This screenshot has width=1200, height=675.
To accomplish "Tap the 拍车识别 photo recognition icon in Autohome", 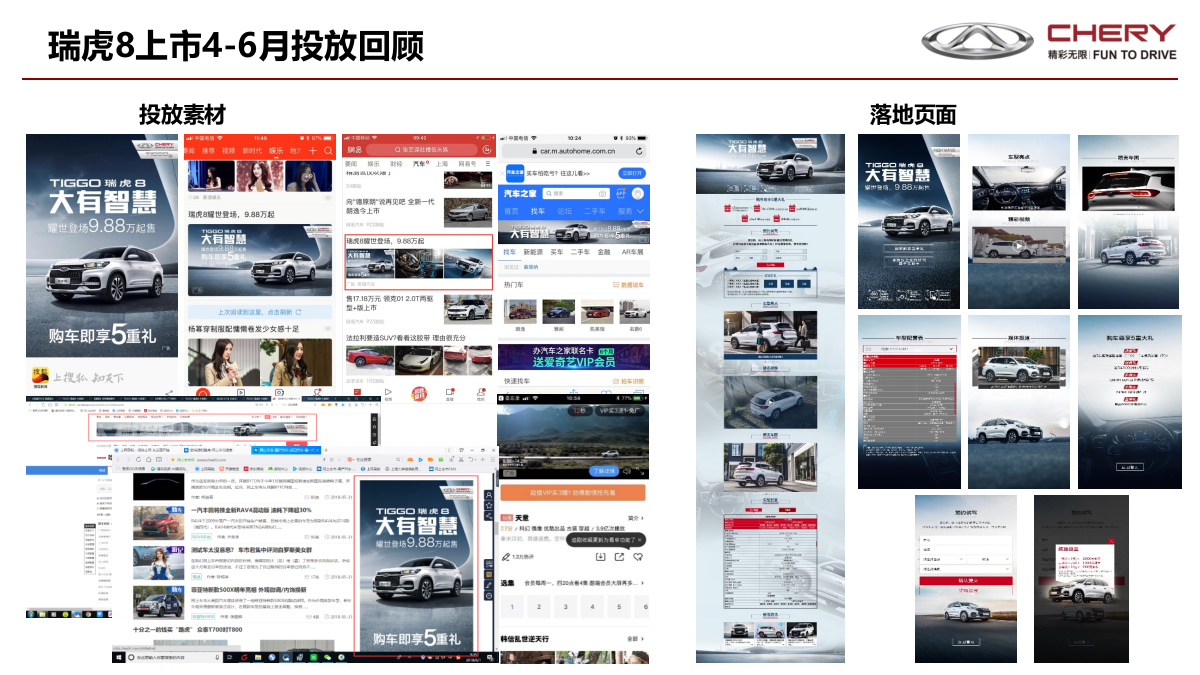I will click(601, 193).
